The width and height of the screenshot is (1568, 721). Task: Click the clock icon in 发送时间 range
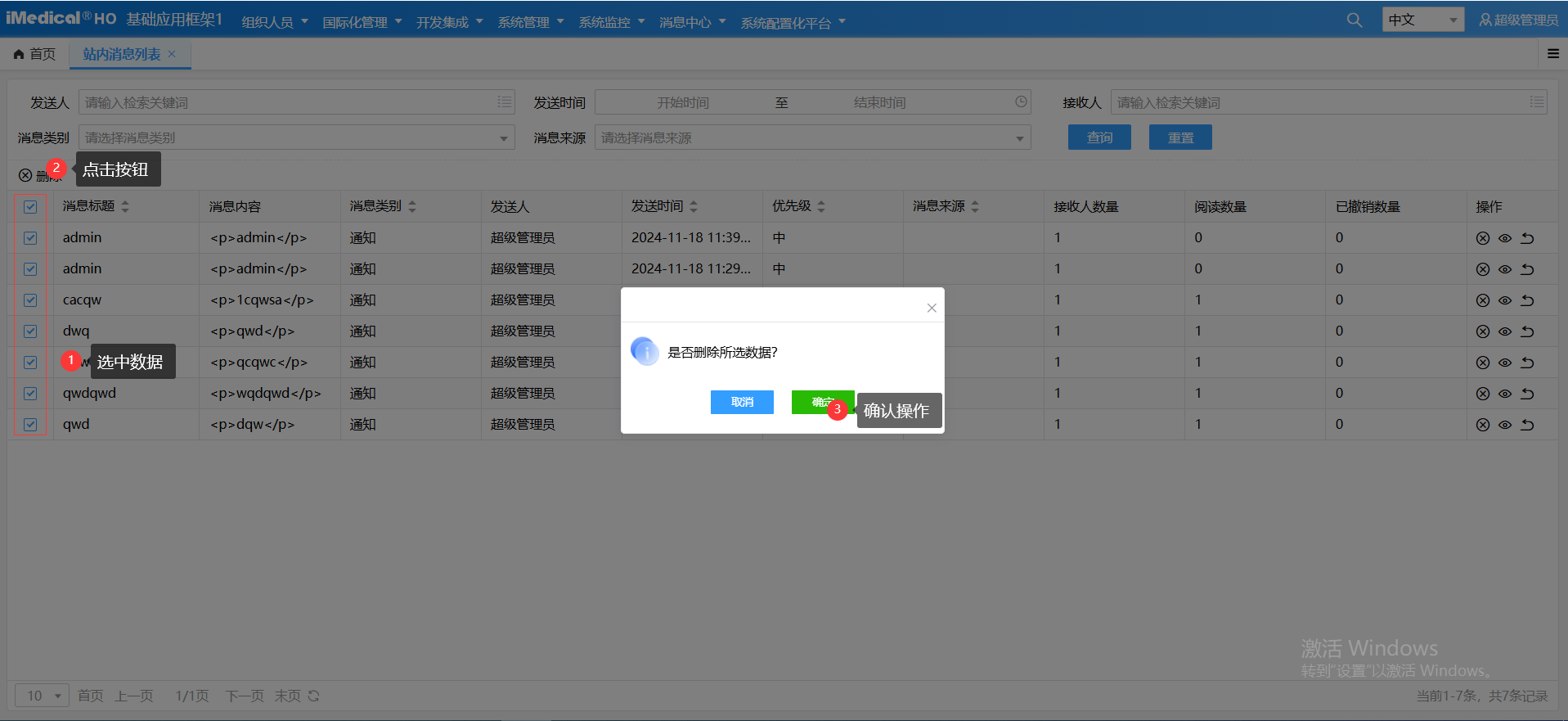point(1021,101)
